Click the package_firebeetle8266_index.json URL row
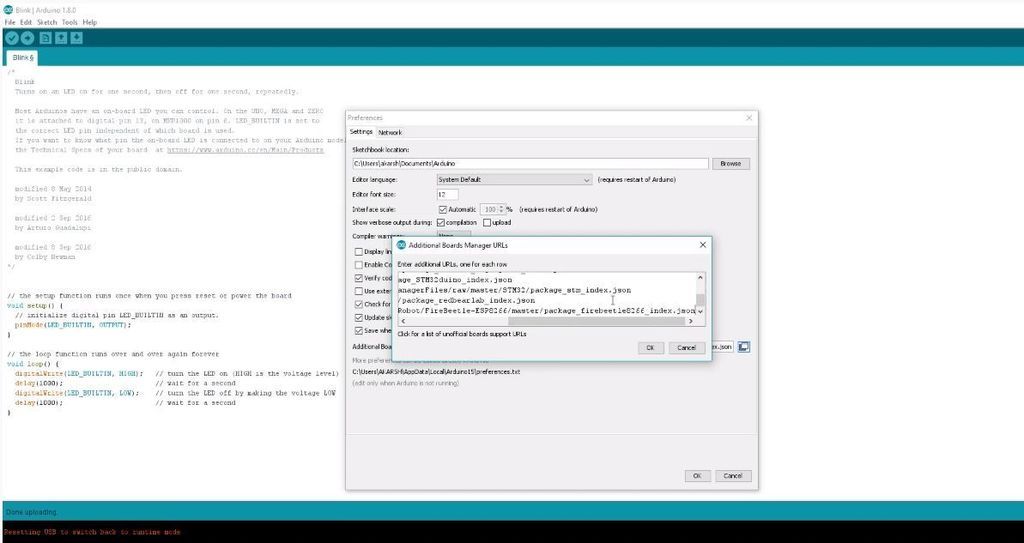The width and height of the screenshot is (1024, 543). tap(546, 310)
